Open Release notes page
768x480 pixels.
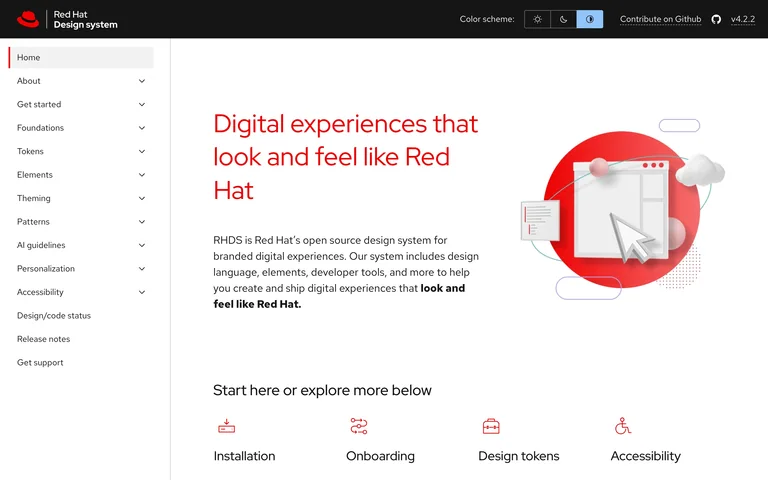pos(43,339)
